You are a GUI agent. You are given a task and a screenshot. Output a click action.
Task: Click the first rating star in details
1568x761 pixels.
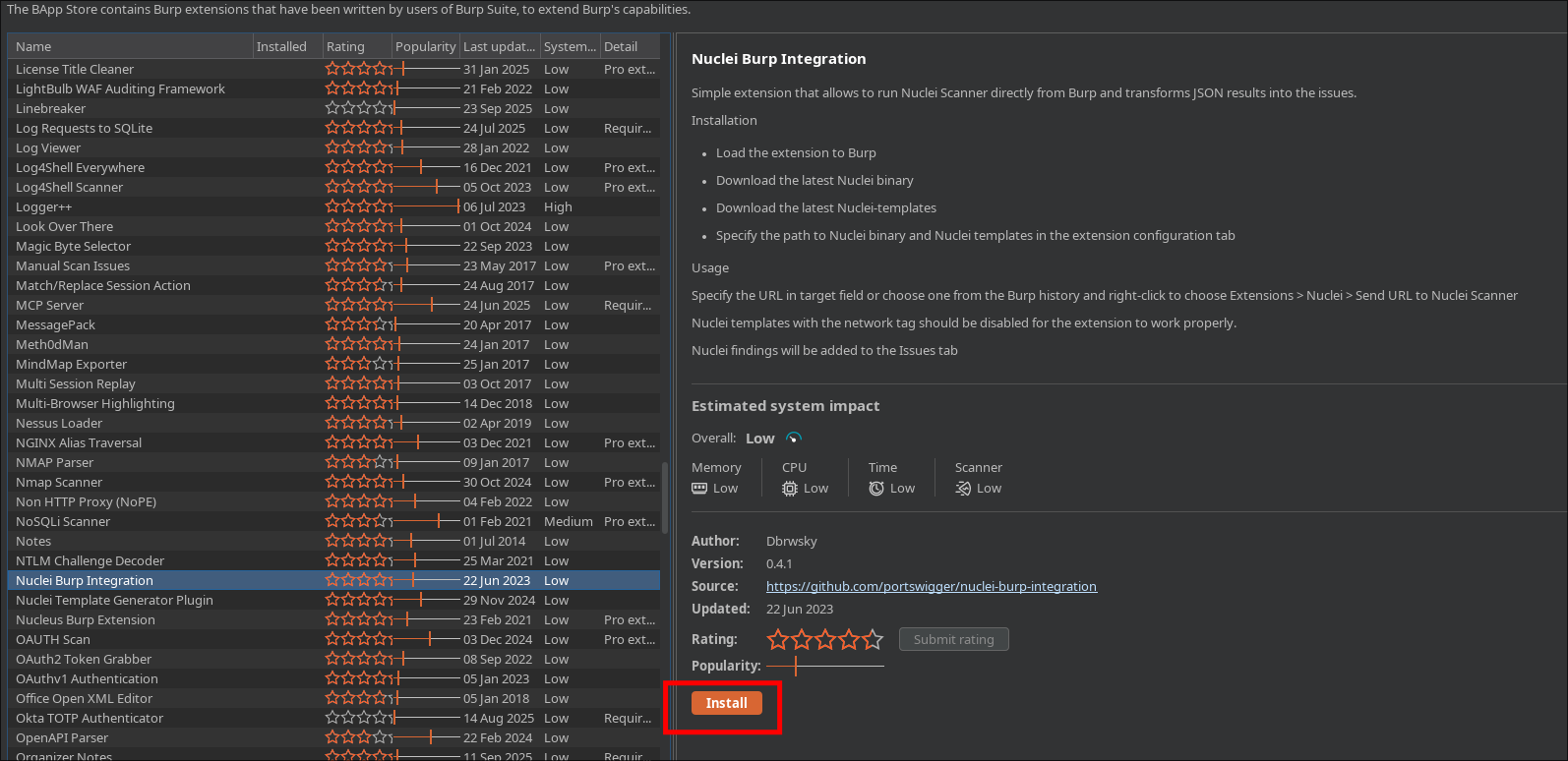tap(778, 640)
